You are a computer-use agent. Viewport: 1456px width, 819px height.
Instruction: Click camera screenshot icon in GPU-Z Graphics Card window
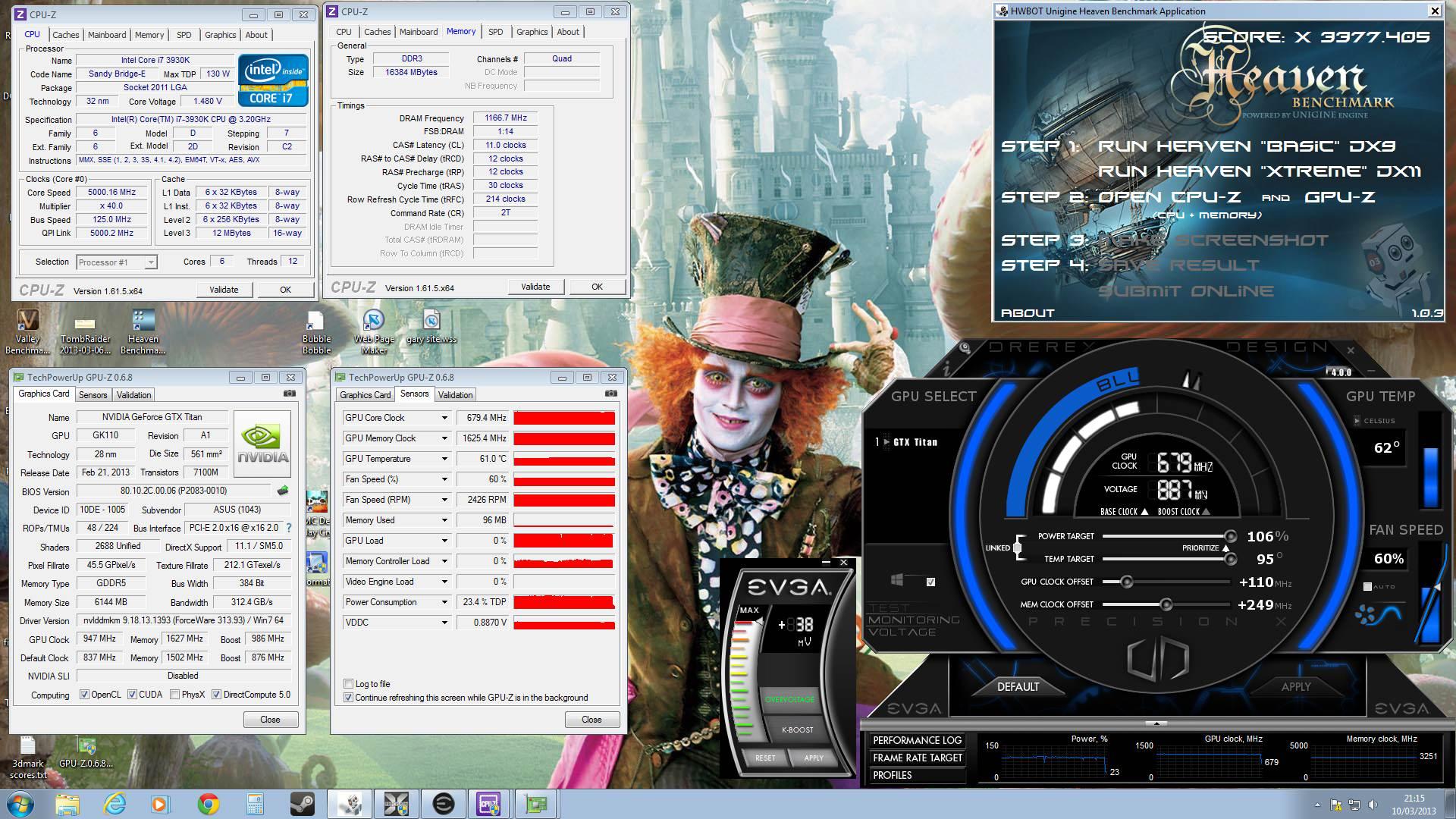pos(290,394)
